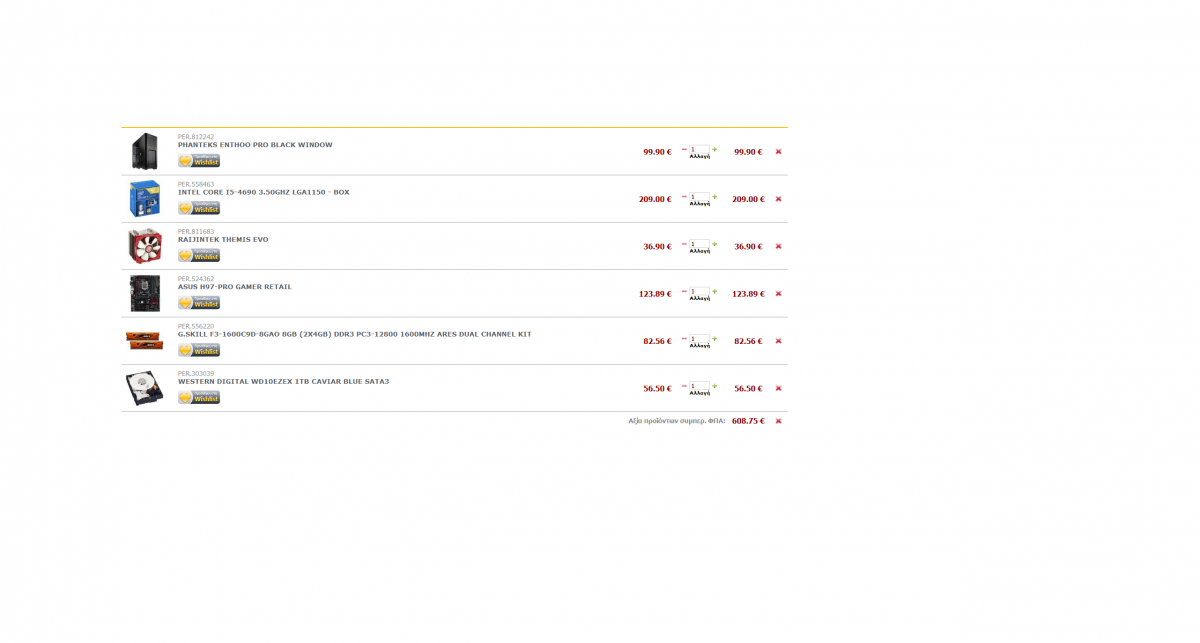1200x643 pixels.
Task: Click Αλλαγή under Asus H97-Pro quantity
Action: click(700, 299)
